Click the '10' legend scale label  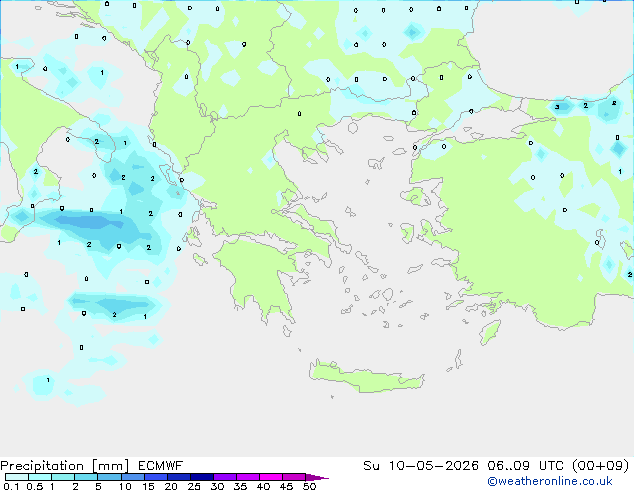point(125,486)
